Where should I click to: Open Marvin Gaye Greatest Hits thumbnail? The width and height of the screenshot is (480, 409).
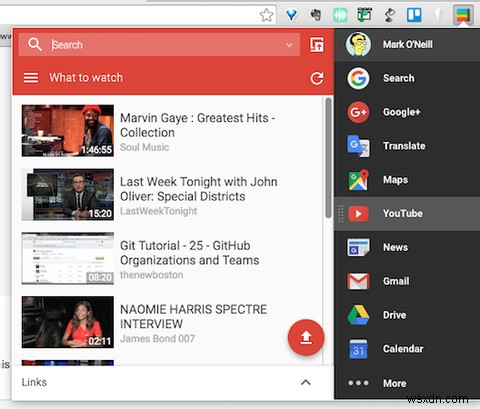[68, 131]
